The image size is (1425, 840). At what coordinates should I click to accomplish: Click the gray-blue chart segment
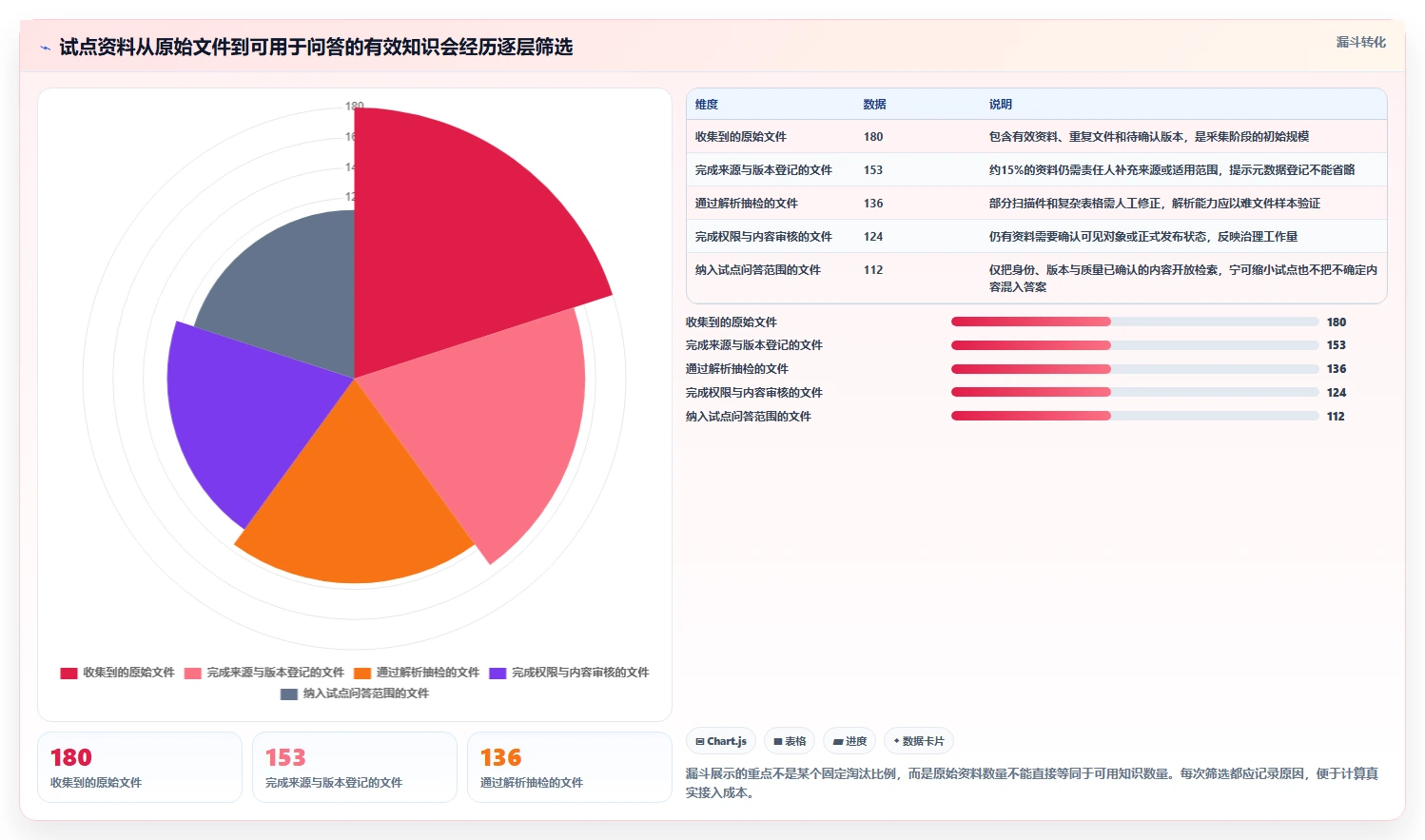pos(295,295)
